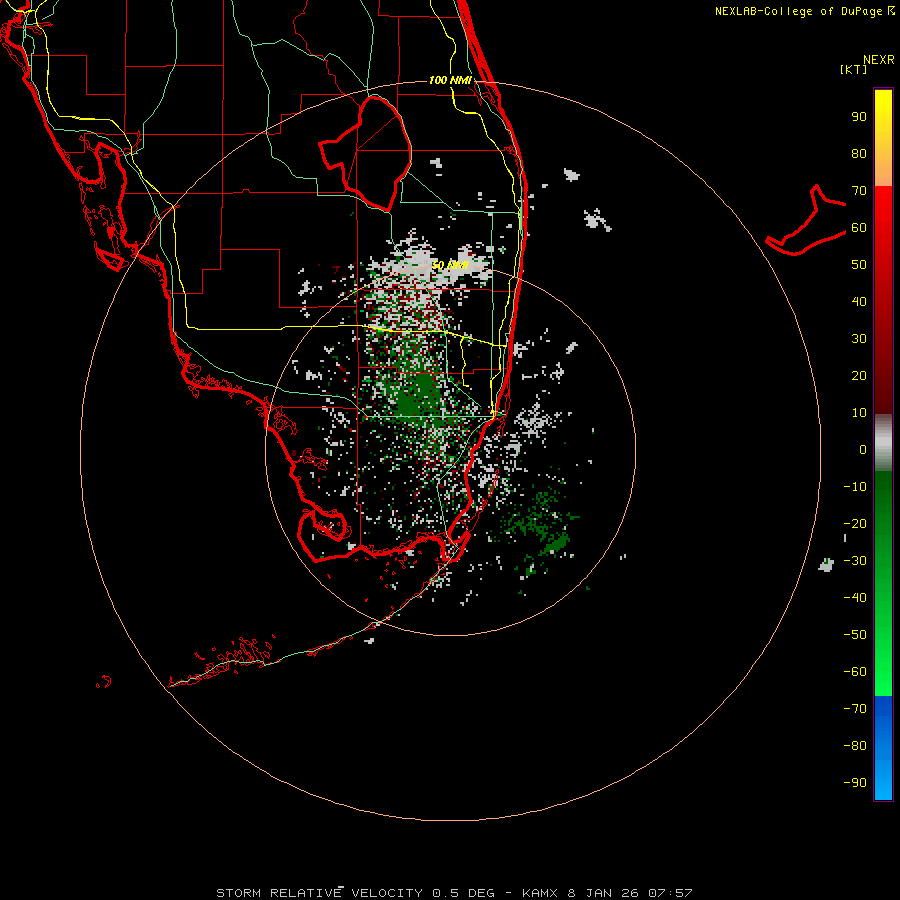Screen dimensions: 900x900
Task: Click the -80 value on the velocity scale
Action: (855, 746)
